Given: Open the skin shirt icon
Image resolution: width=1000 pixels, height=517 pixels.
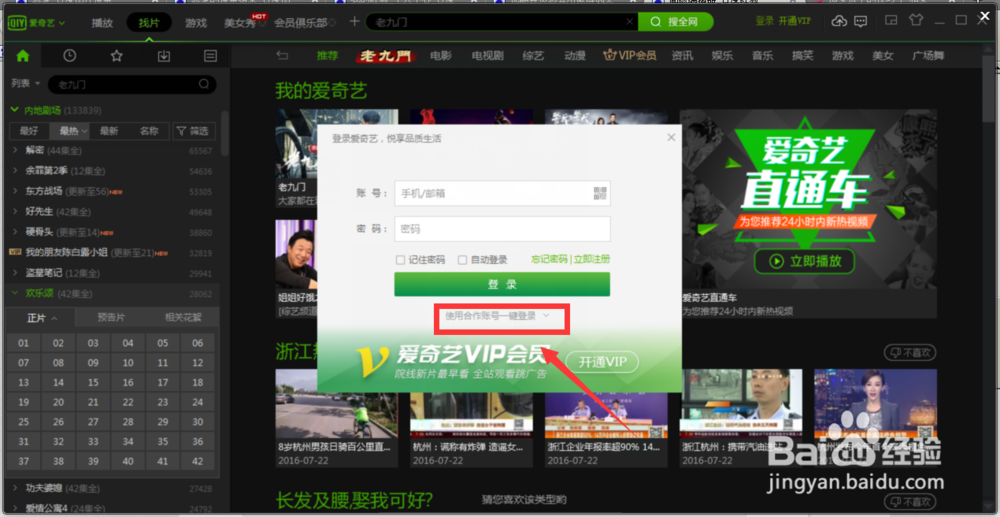Looking at the screenshot, I should 916,20.
